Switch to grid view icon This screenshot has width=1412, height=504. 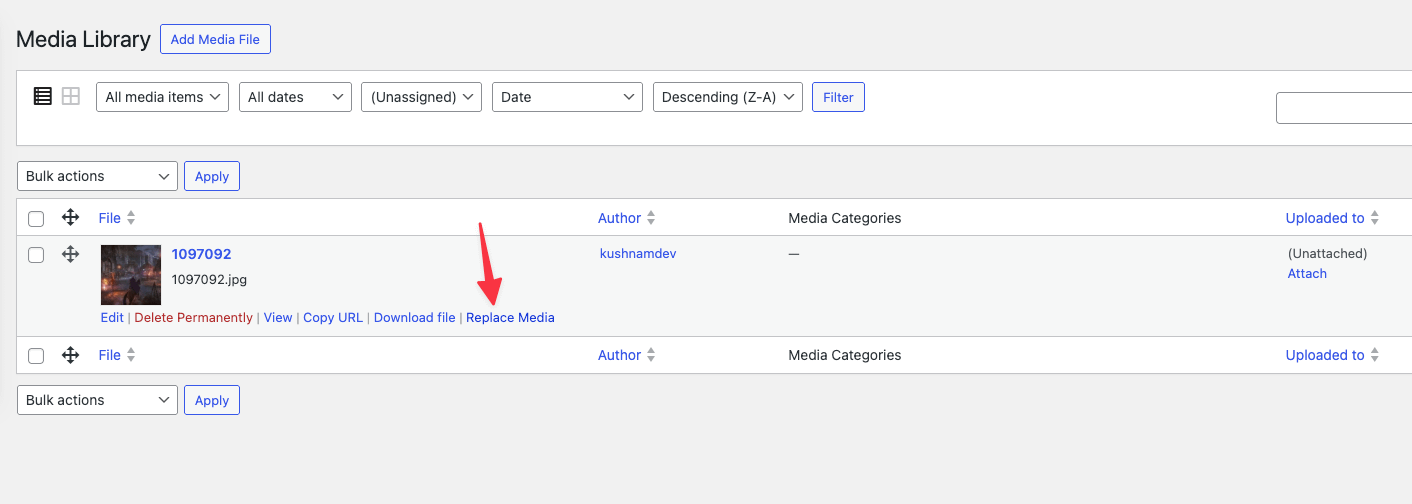(x=71, y=97)
